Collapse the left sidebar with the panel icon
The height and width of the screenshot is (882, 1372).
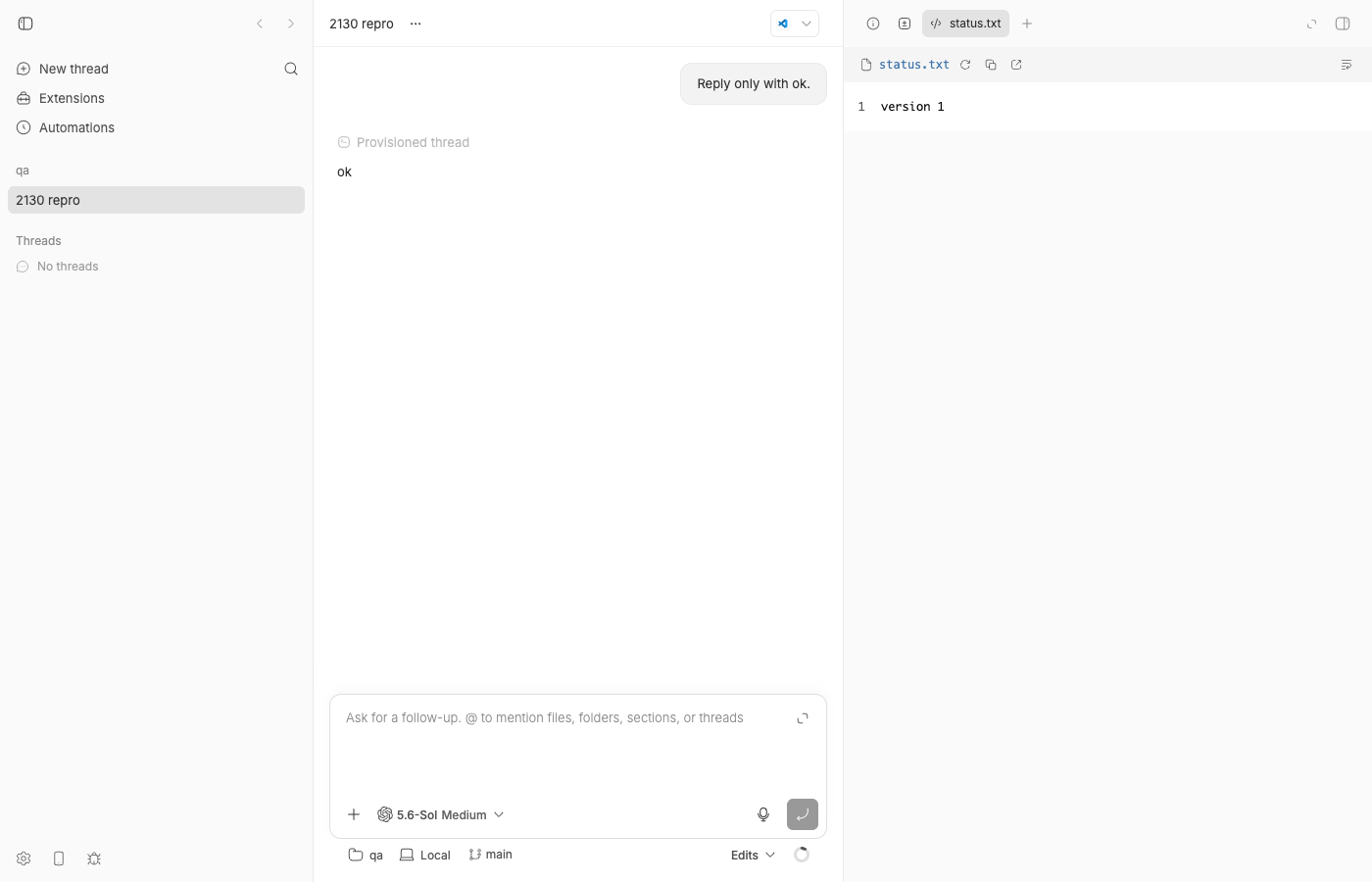coord(25,24)
